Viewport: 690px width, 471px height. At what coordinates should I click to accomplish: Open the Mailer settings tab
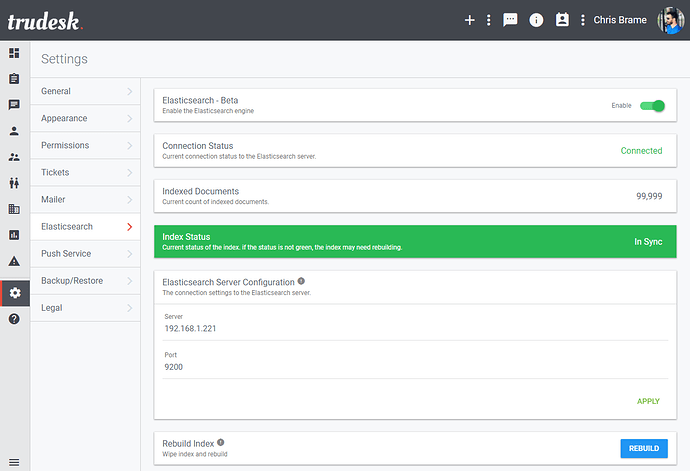[x=85, y=199]
